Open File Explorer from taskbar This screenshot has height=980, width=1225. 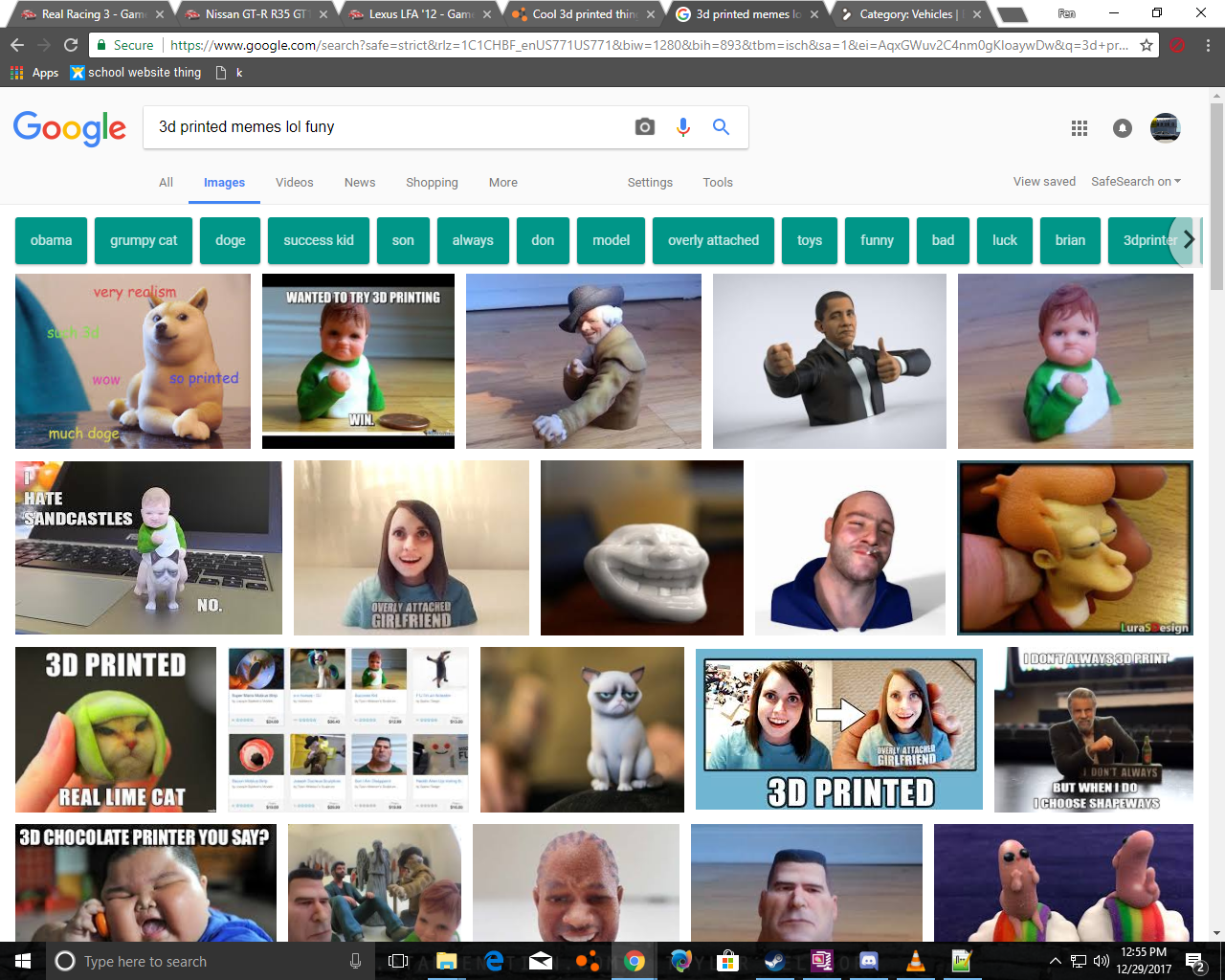pos(447,961)
